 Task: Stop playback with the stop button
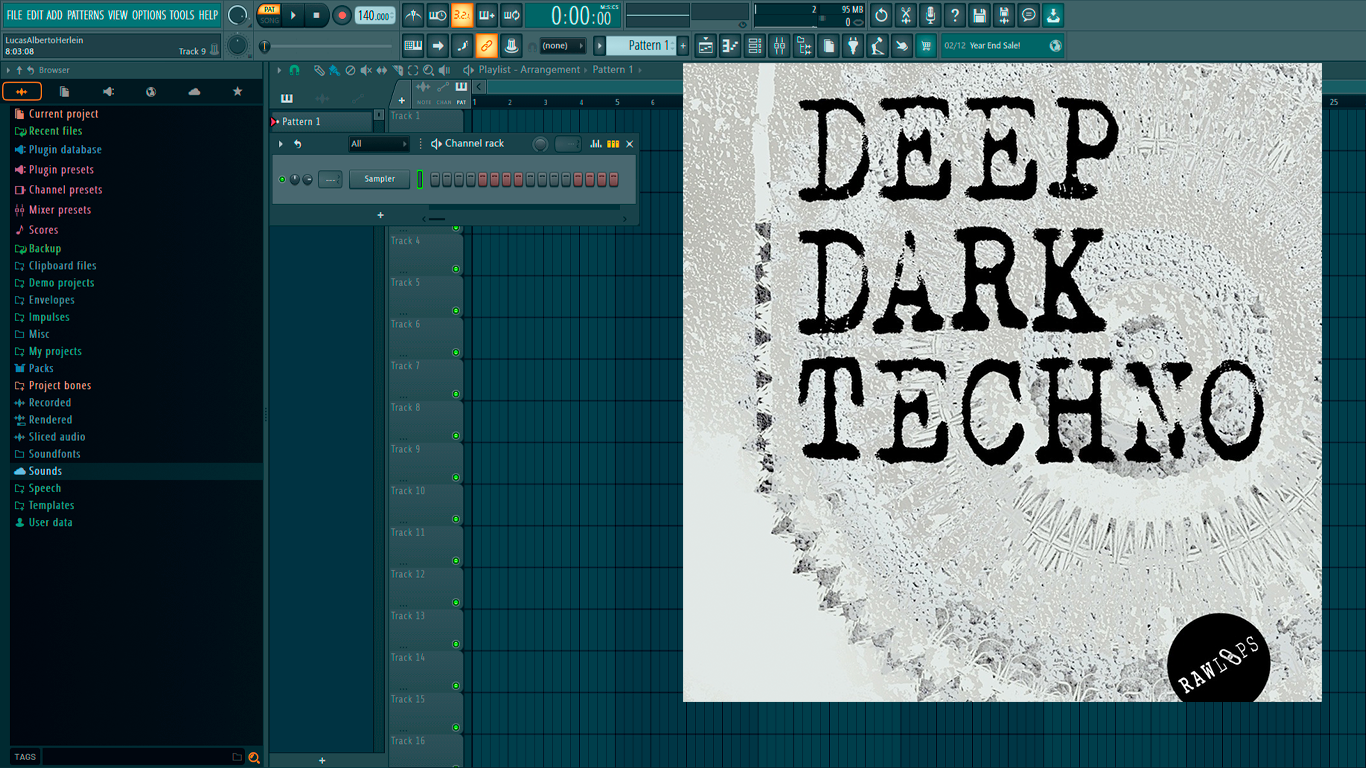(x=316, y=15)
